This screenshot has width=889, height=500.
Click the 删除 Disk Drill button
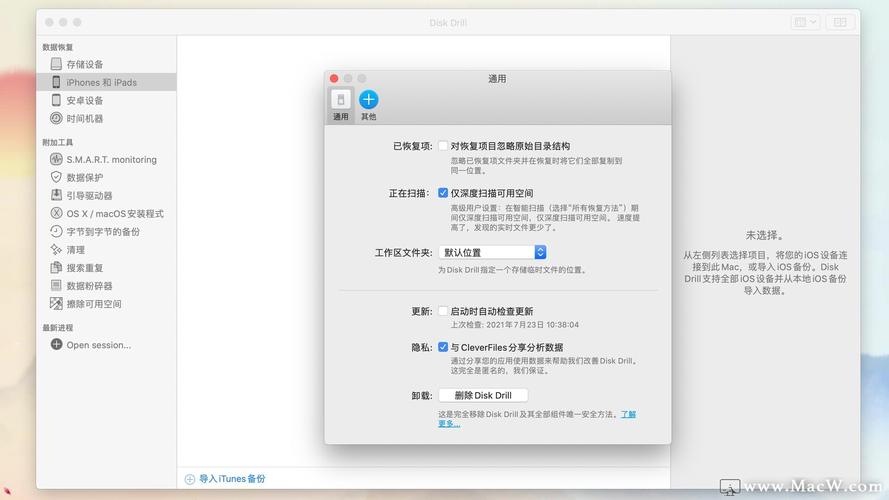483,395
